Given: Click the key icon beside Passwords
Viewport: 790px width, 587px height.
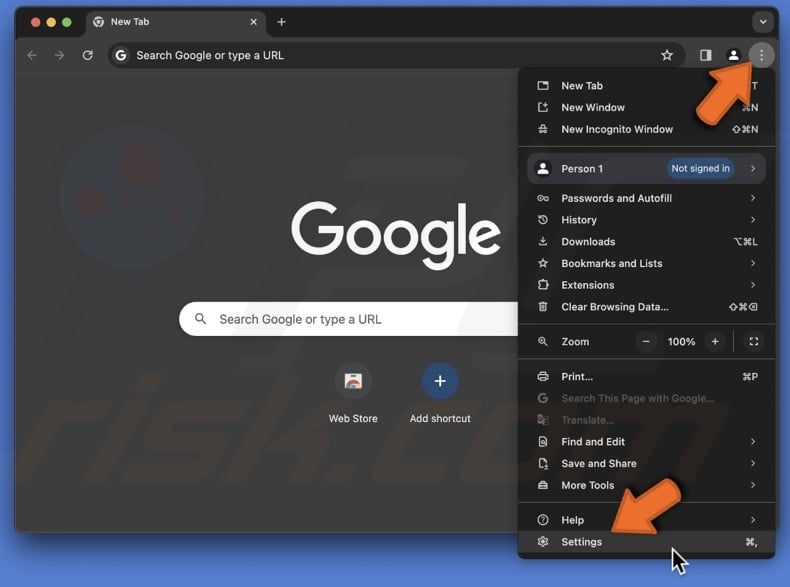Looking at the screenshot, I should tap(543, 198).
